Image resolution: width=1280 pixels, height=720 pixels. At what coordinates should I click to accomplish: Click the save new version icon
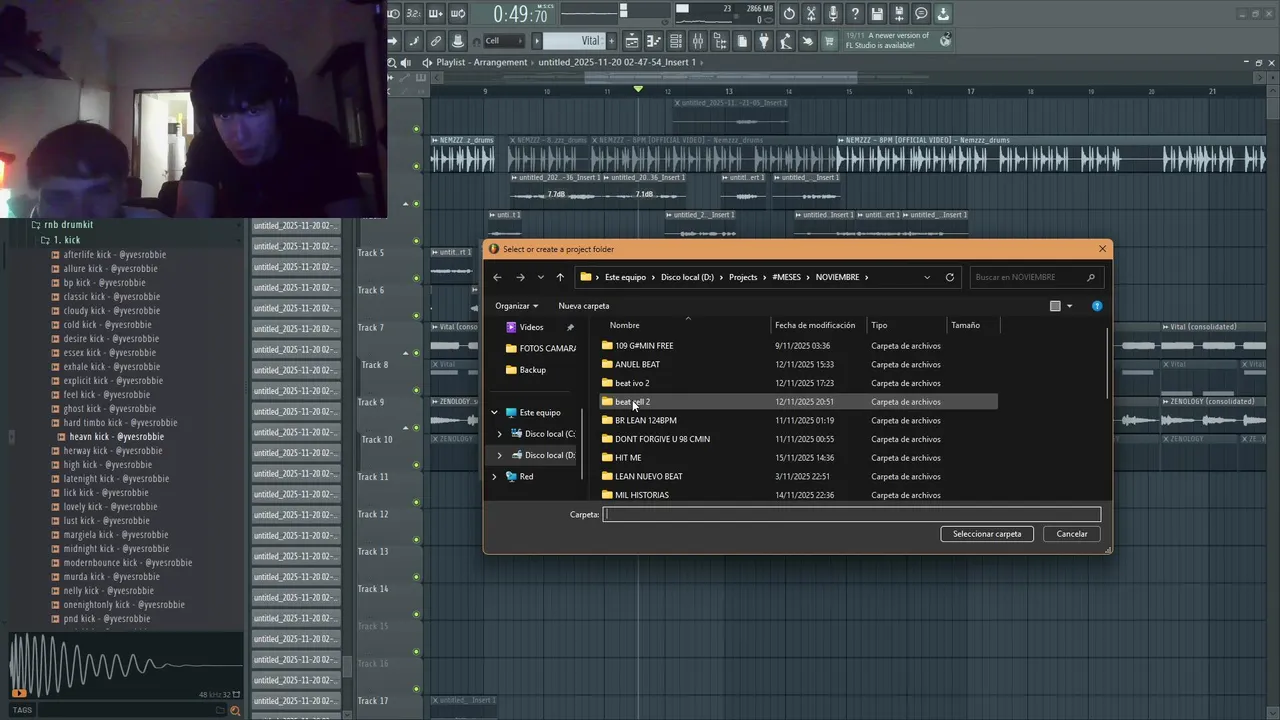tap(898, 14)
